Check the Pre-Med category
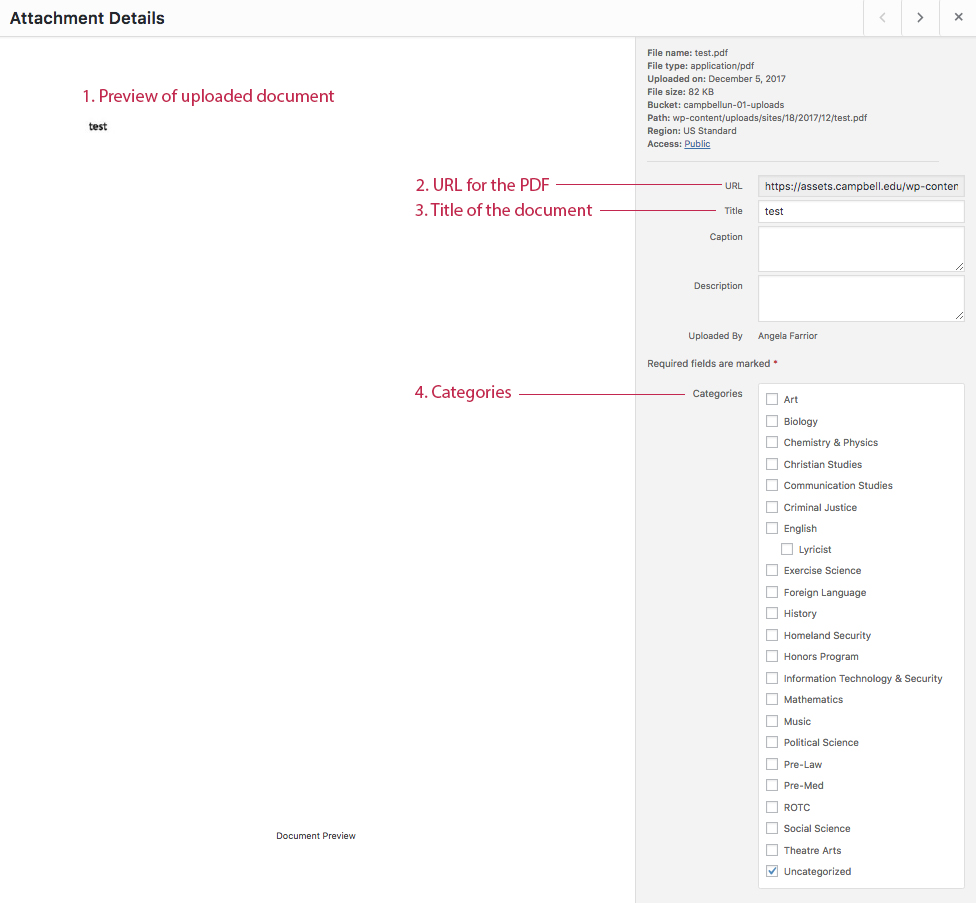This screenshot has height=903, width=976. tap(772, 785)
